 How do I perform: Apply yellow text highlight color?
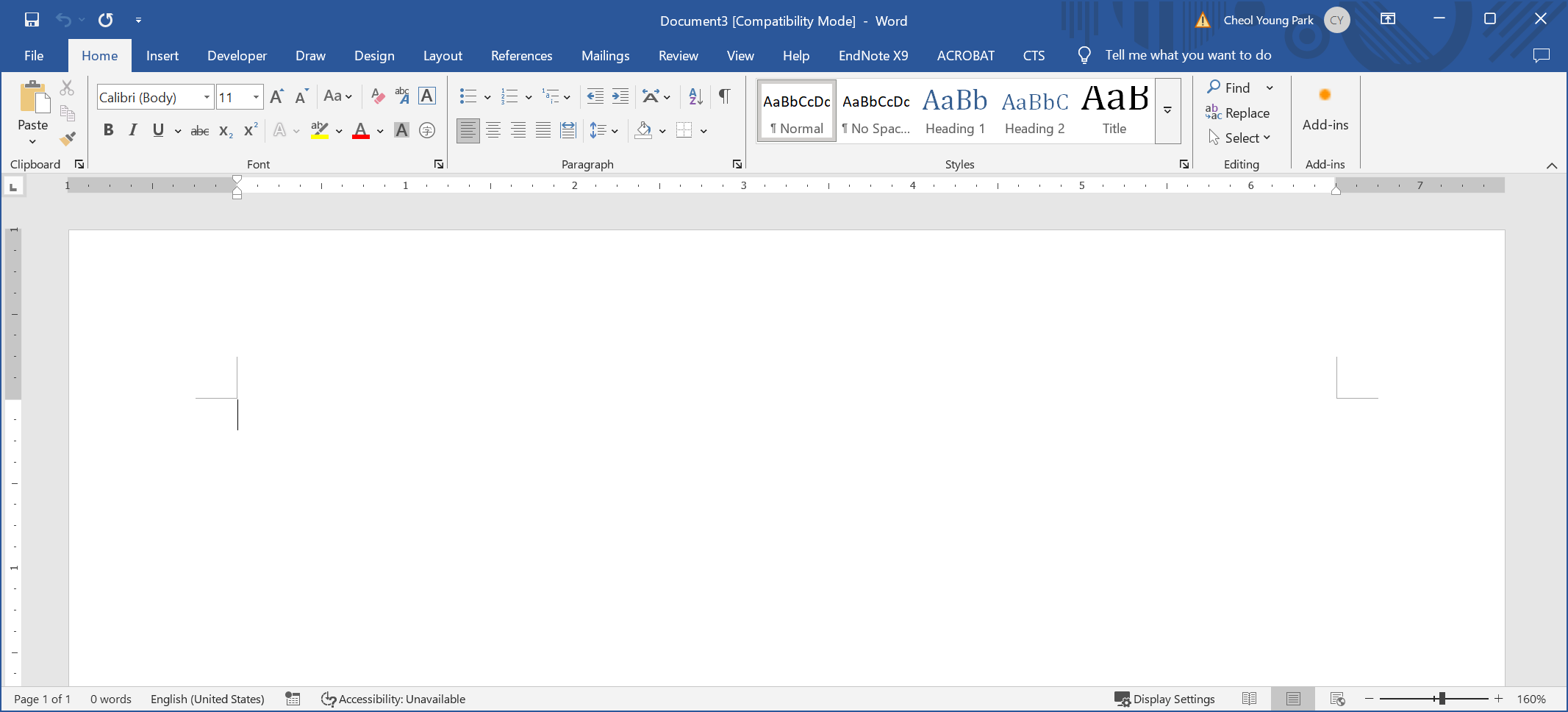pyautogui.click(x=319, y=130)
